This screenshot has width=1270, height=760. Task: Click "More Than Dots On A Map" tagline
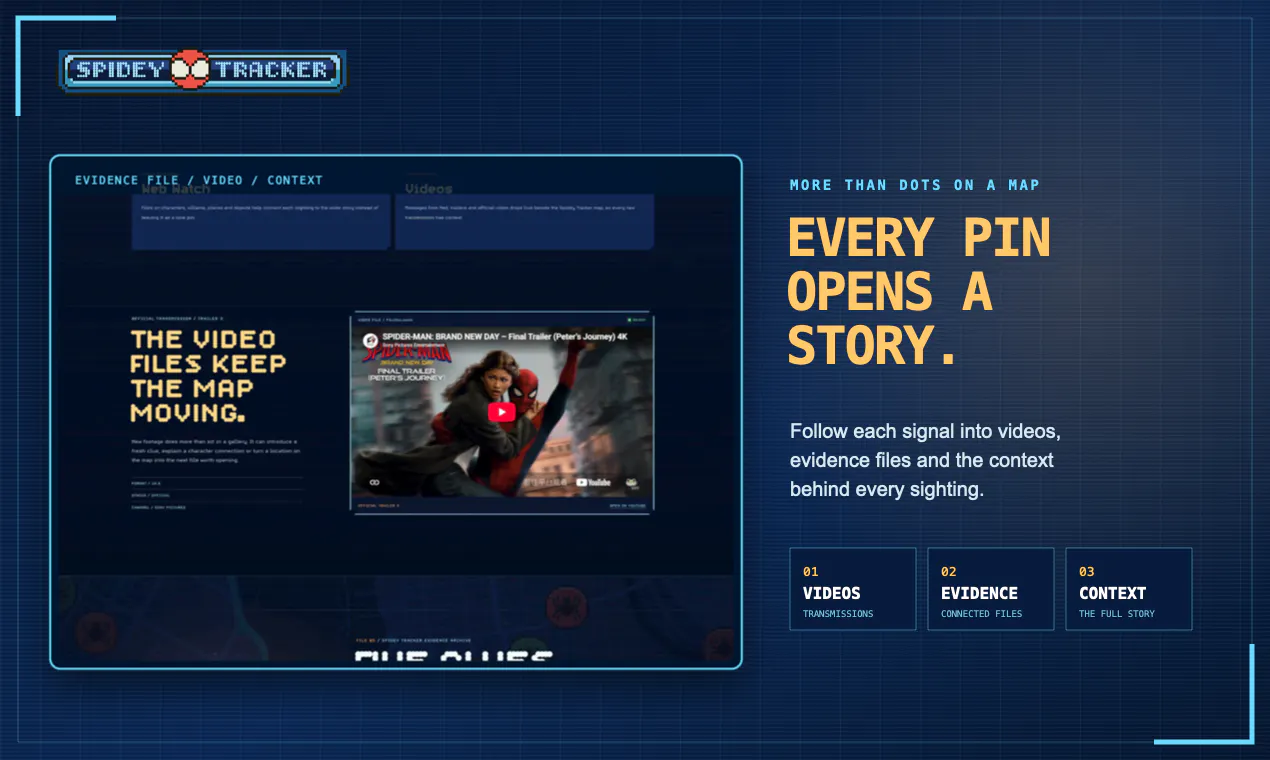(x=914, y=185)
